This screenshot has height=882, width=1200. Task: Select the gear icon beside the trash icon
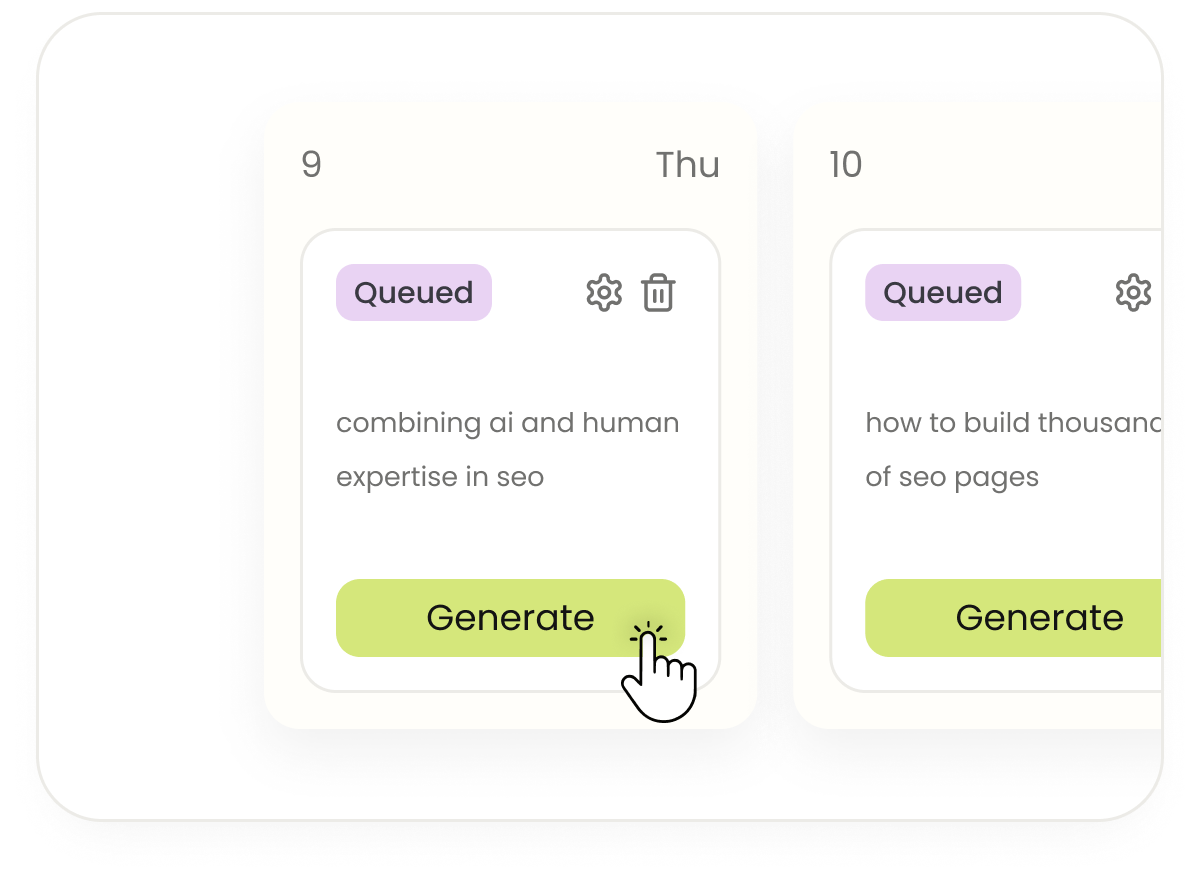[x=604, y=292]
